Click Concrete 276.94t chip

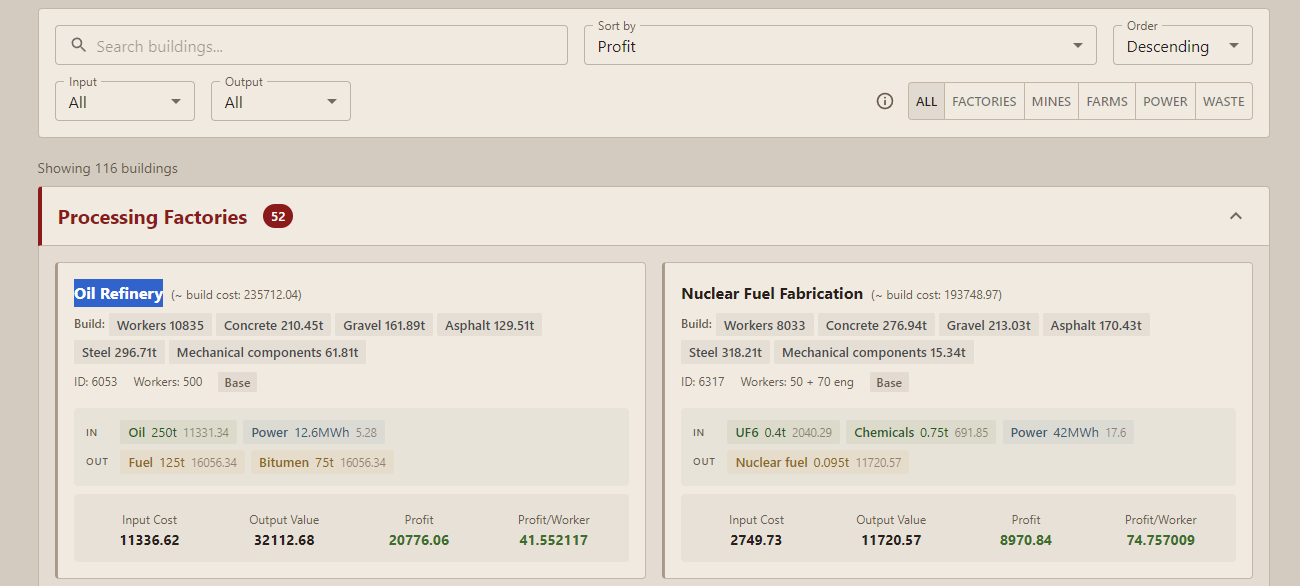[x=876, y=325]
